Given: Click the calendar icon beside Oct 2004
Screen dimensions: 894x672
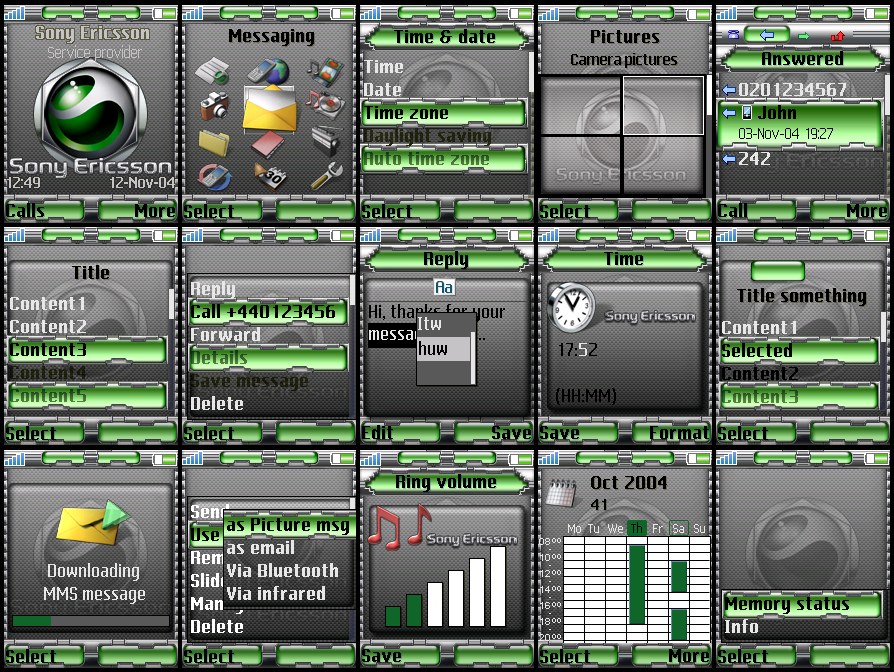Looking at the screenshot, I should click(x=560, y=492).
